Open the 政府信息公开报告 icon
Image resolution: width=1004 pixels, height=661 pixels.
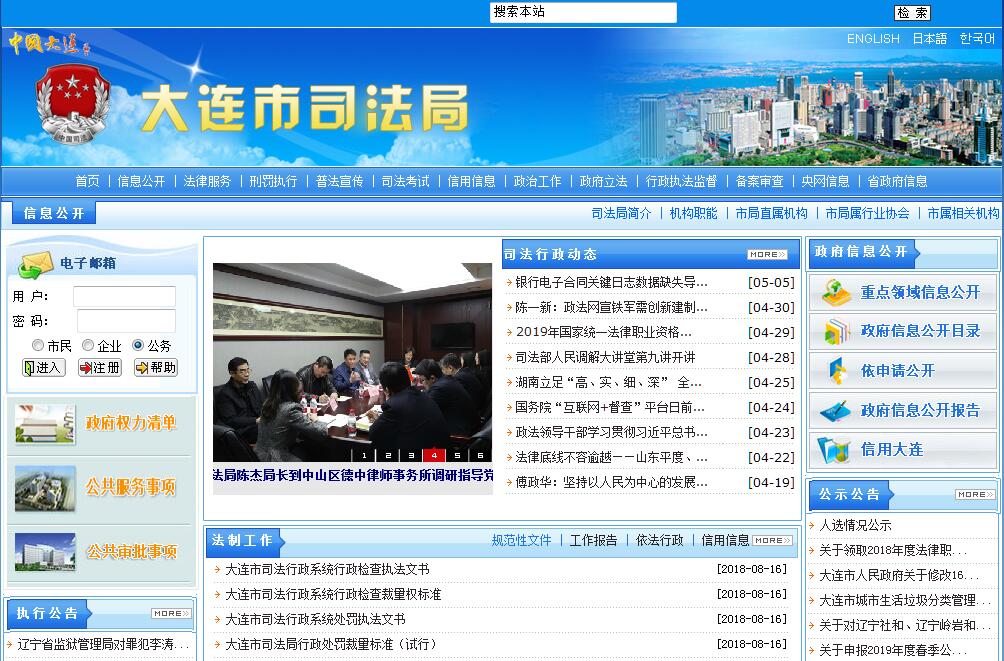pyautogui.click(x=835, y=411)
